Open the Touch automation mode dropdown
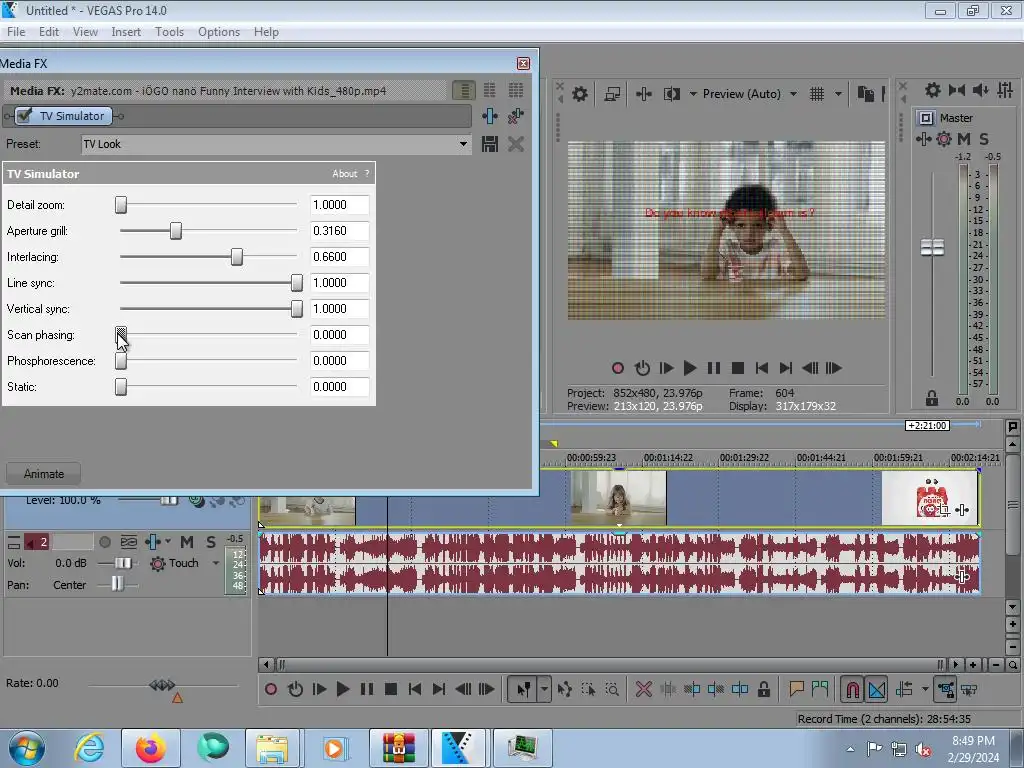 pyautogui.click(x=216, y=563)
